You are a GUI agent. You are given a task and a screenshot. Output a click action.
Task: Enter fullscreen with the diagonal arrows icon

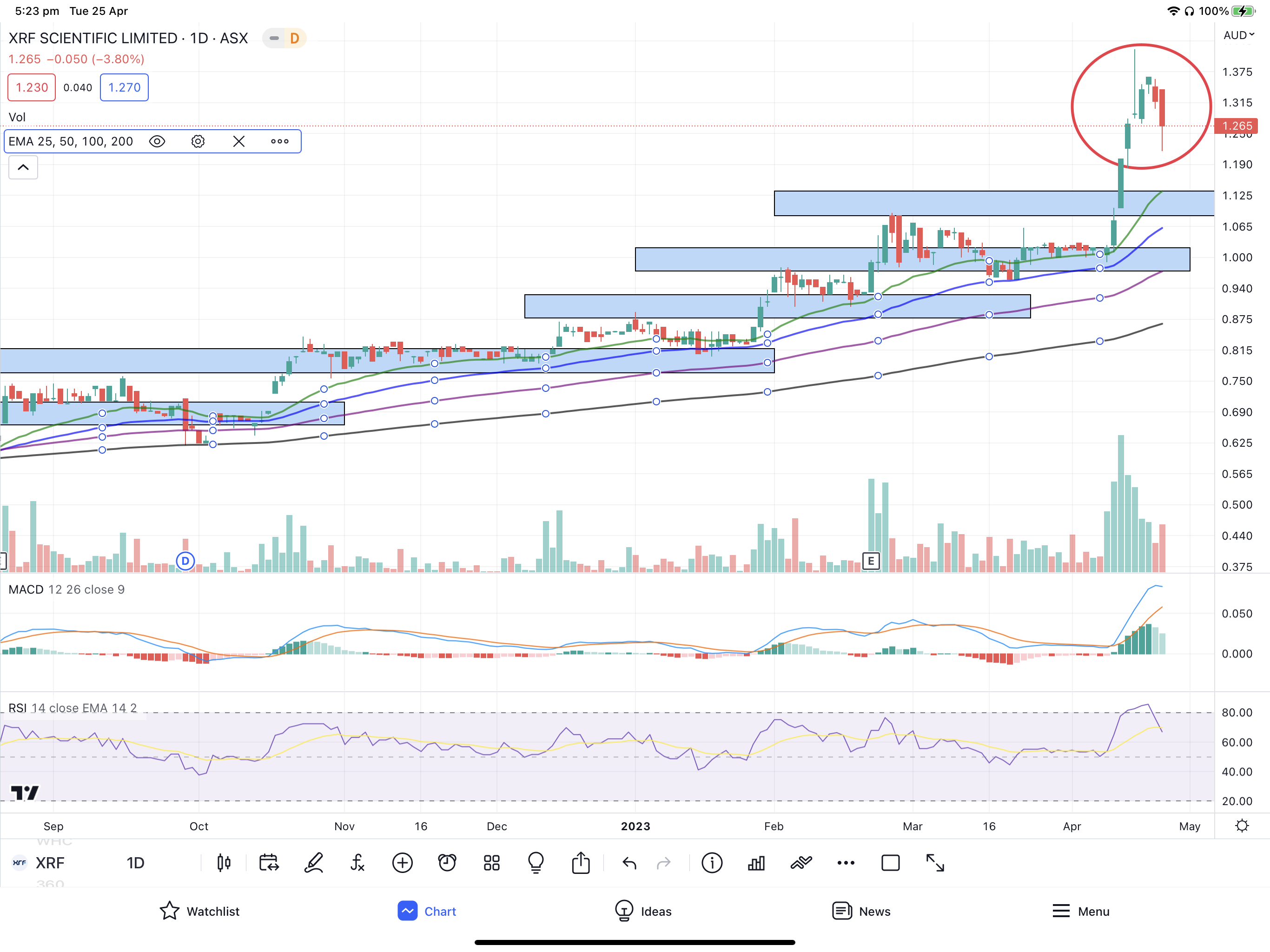point(935,862)
